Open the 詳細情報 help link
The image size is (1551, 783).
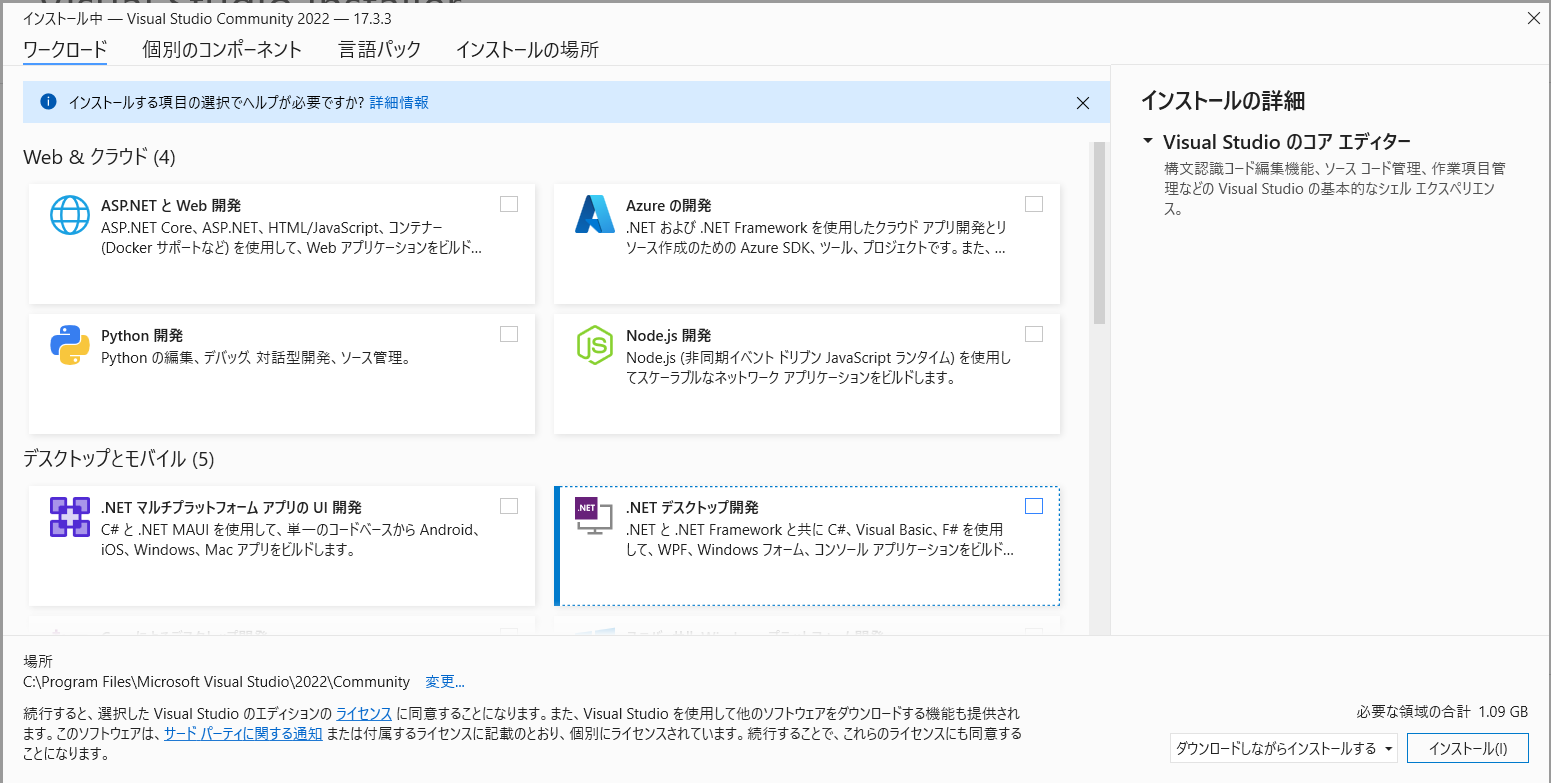[x=399, y=102]
